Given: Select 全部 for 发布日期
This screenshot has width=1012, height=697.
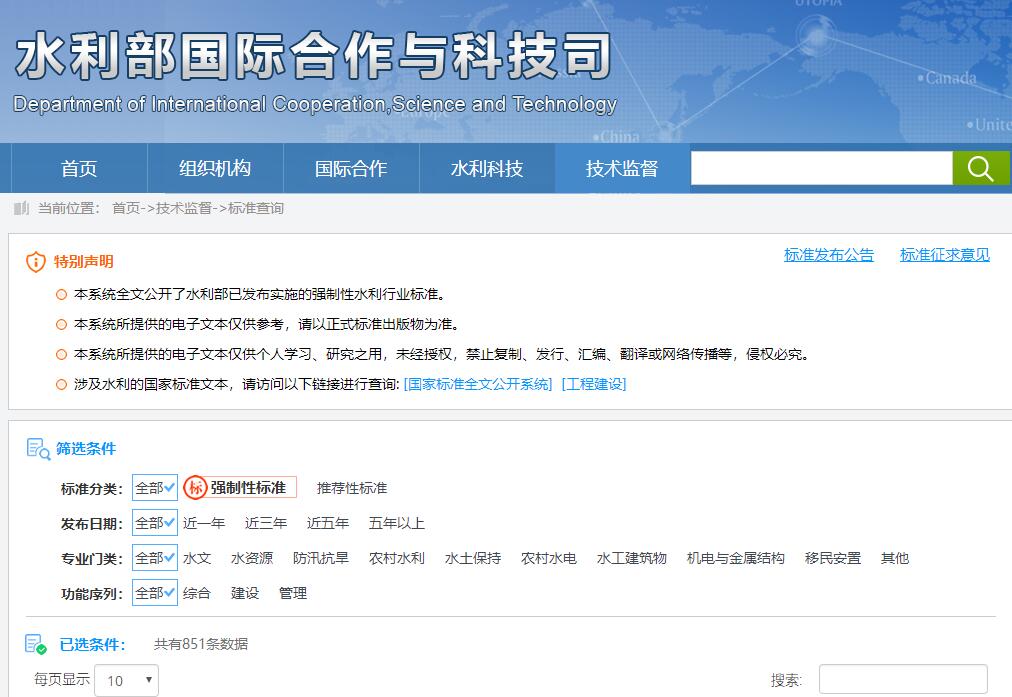Looking at the screenshot, I should click(155, 523).
